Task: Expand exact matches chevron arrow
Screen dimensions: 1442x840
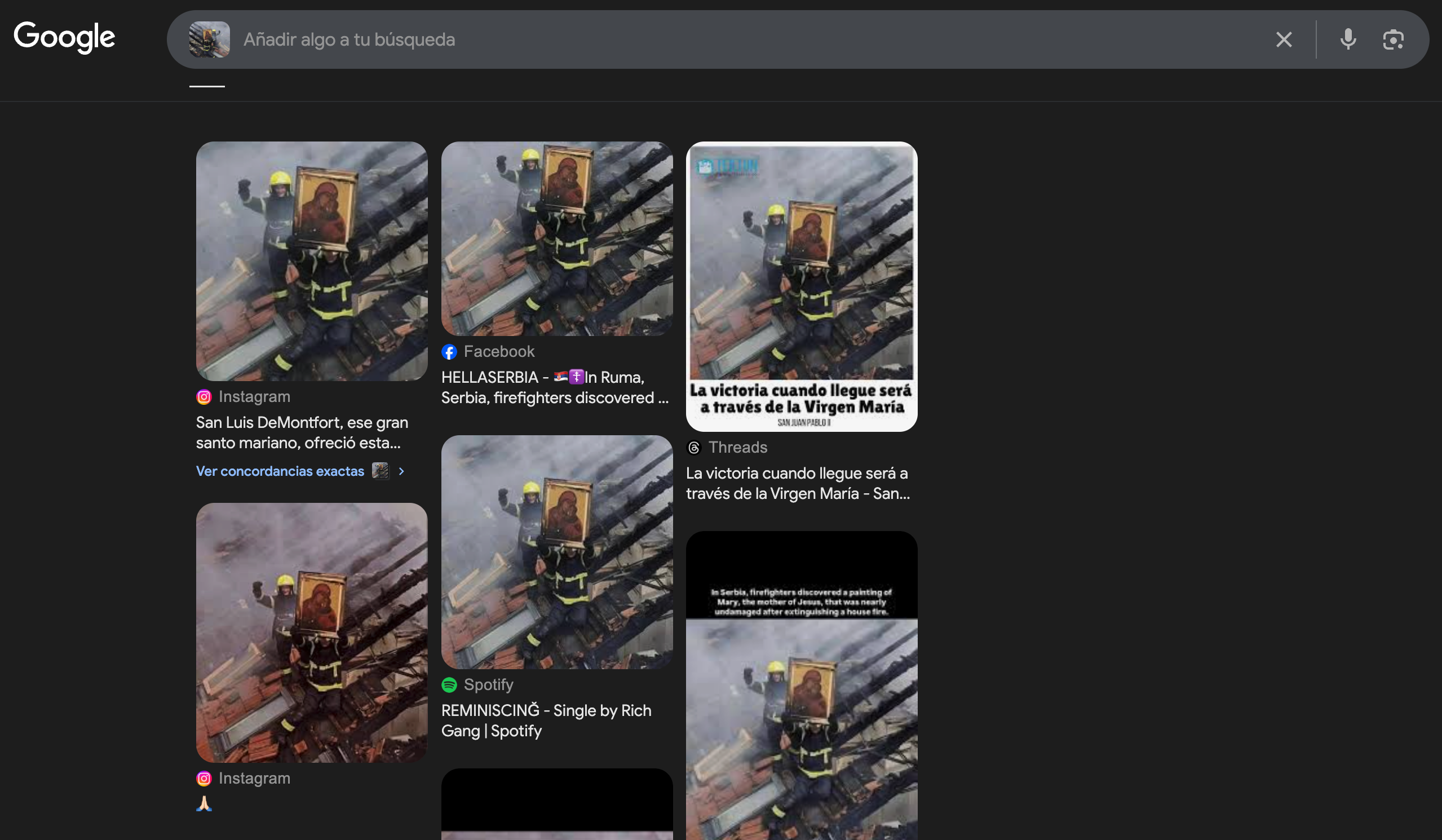Action: coord(401,471)
